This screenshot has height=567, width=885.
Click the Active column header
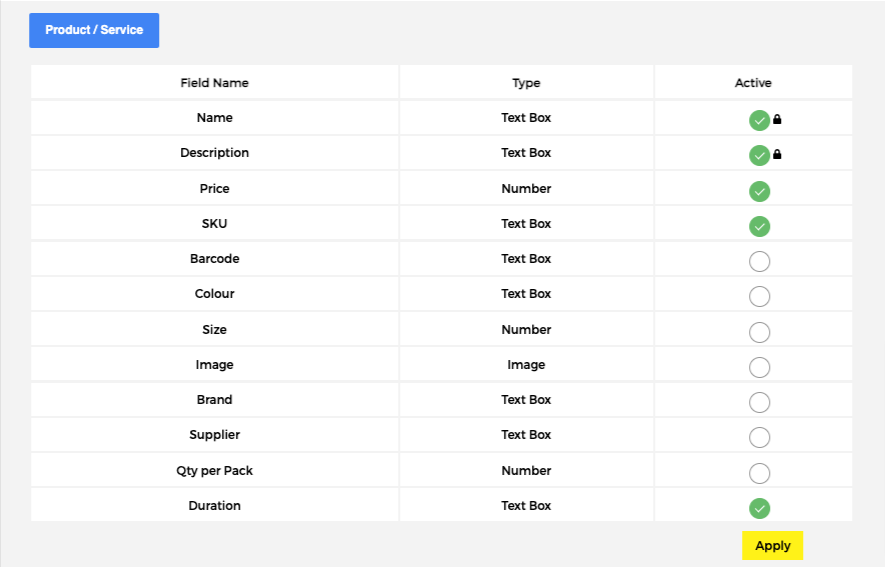[x=753, y=83]
